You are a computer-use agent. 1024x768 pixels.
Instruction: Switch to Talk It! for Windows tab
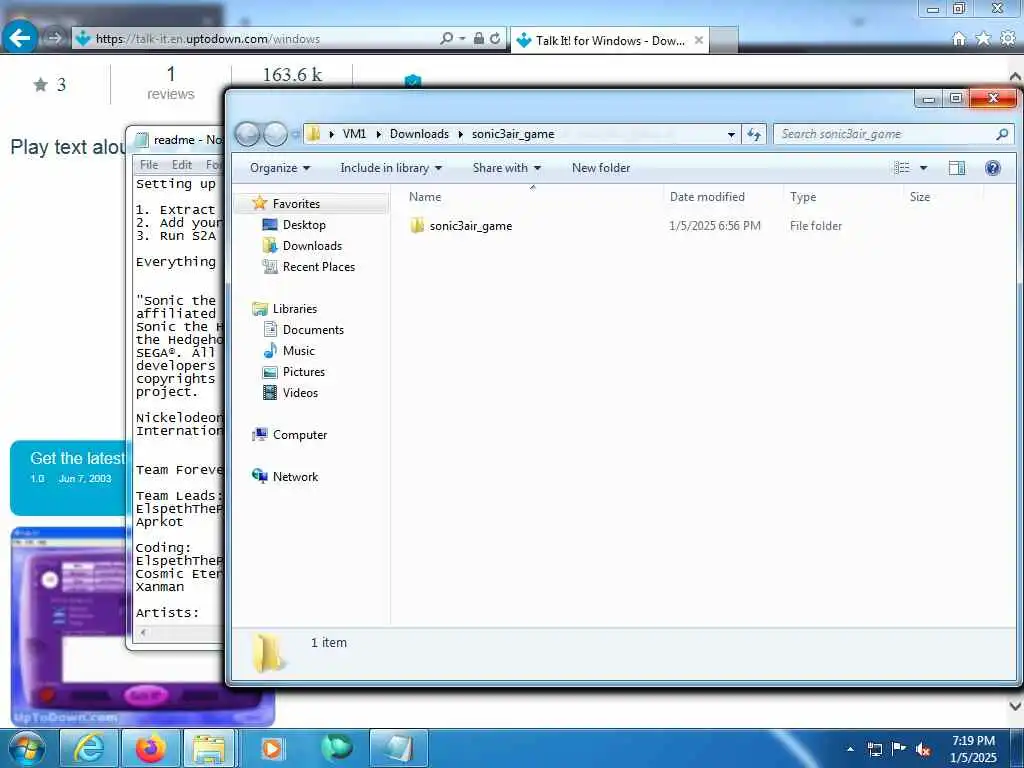pyautogui.click(x=608, y=40)
